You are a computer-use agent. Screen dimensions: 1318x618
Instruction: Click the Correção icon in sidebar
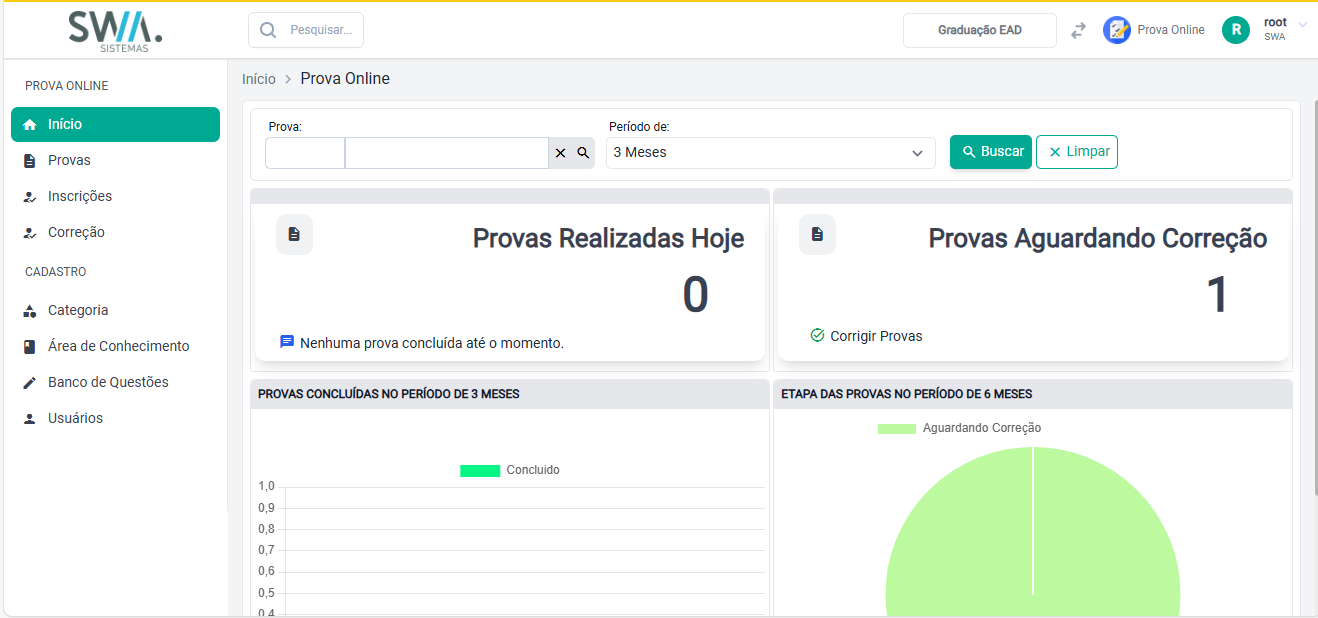[30, 233]
